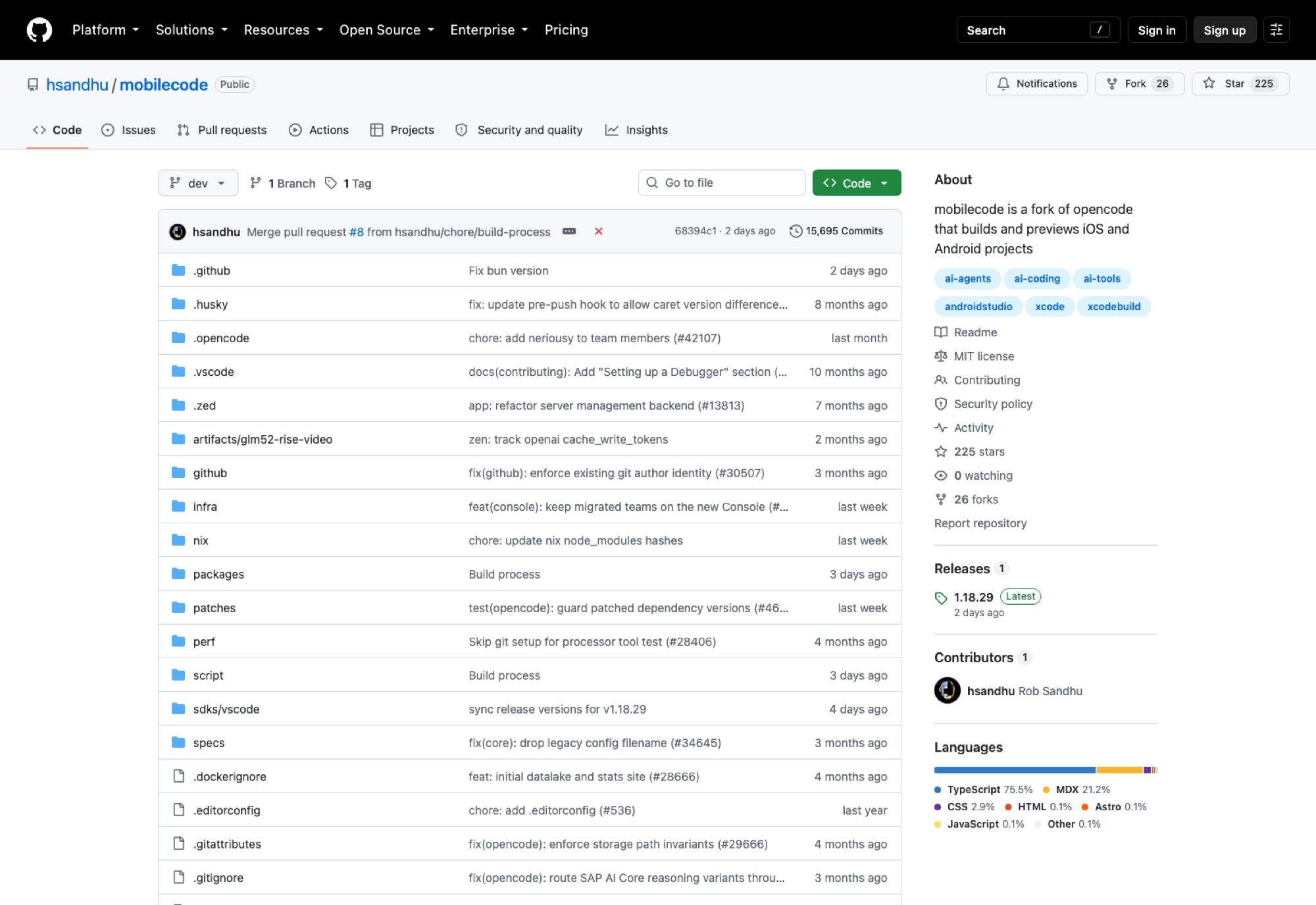Click the Readme book icon
Viewport: 1316px width, 905px height.
click(941, 332)
